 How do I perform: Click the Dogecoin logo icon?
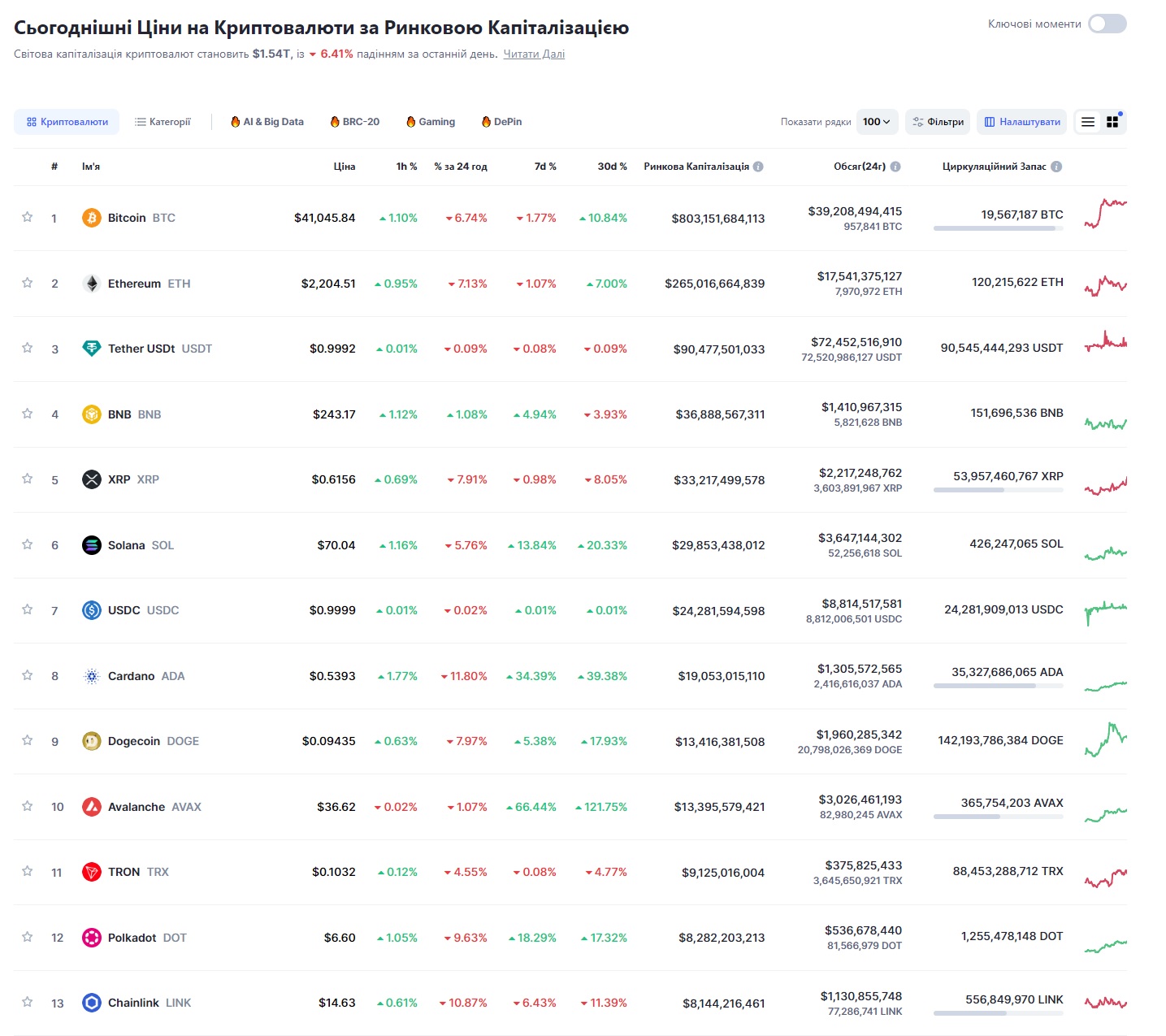[x=92, y=741]
